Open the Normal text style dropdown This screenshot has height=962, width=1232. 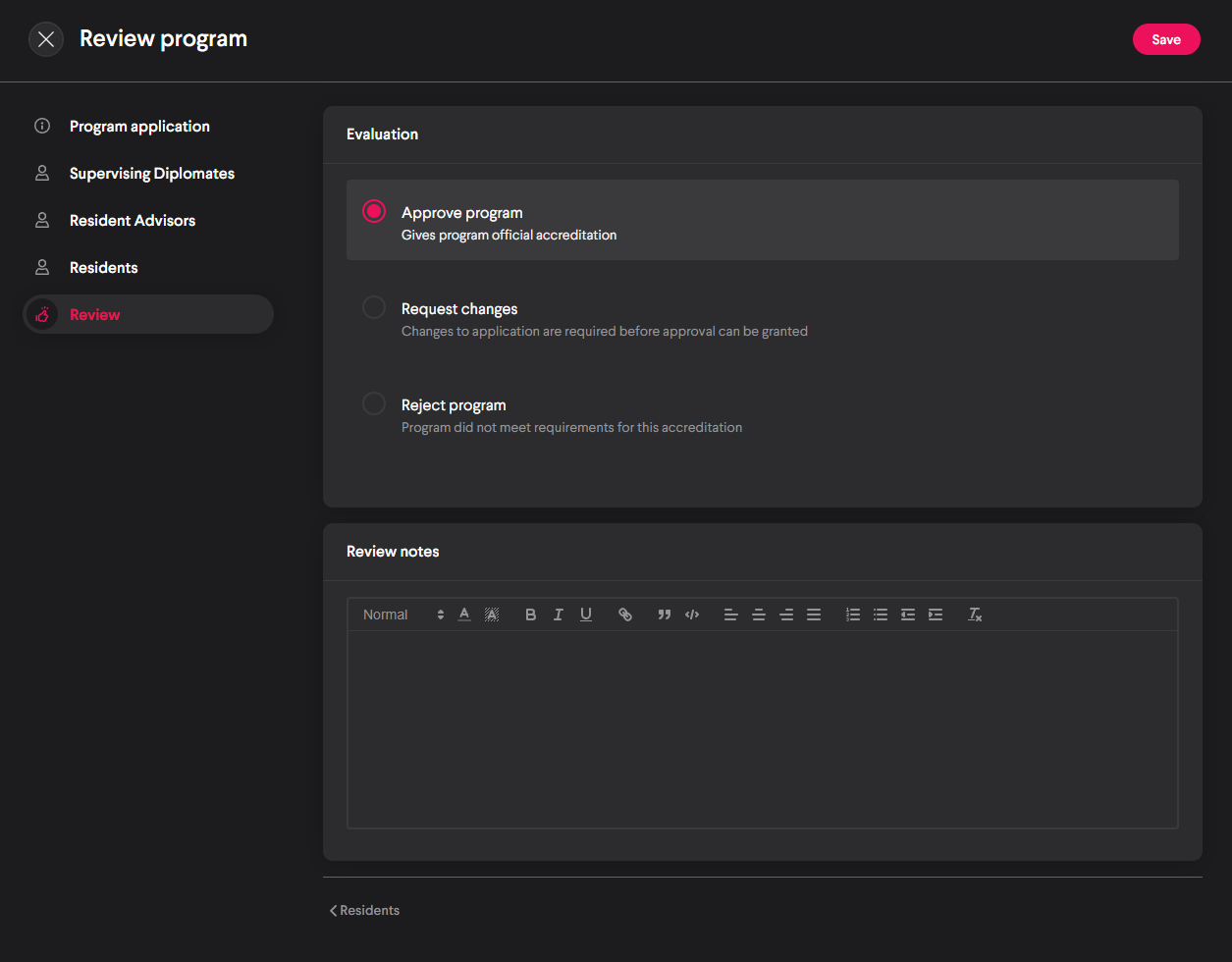click(402, 615)
